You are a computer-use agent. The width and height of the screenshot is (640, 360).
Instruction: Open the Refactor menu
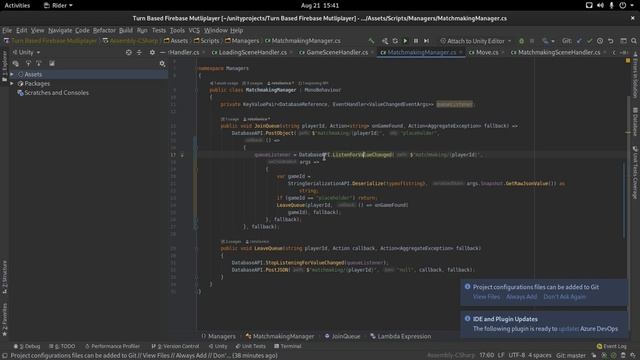pos(104,30)
